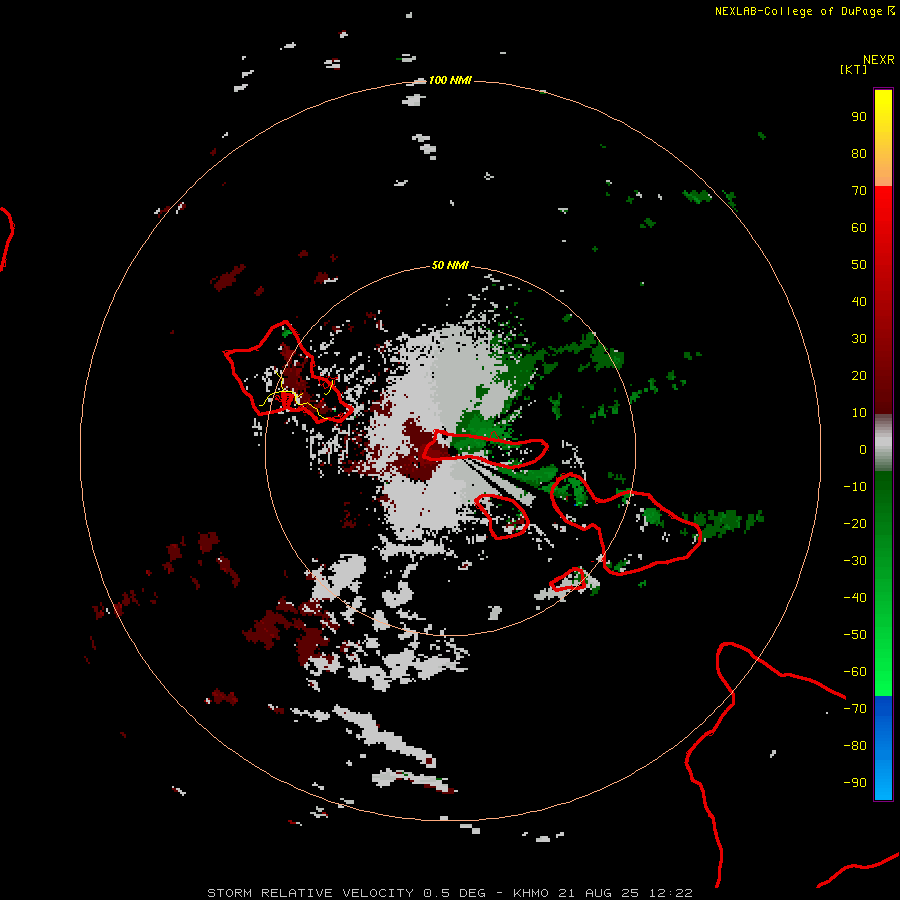The height and width of the screenshot is (900, 900).
Task: Click the 21 AUG 25 date text
Action: (599, 893)
